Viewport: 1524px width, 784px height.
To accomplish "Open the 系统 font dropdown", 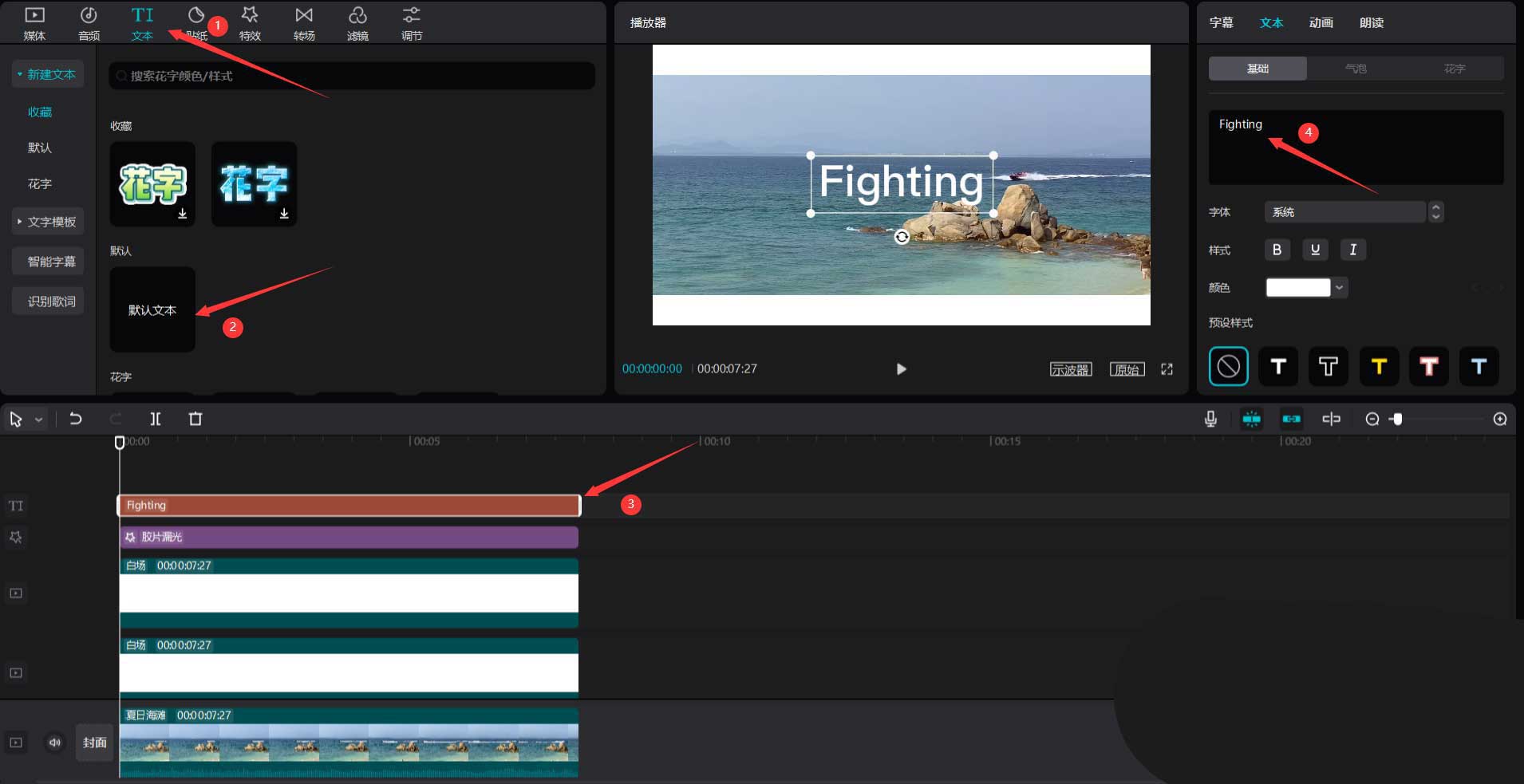I will [1345, 212].
